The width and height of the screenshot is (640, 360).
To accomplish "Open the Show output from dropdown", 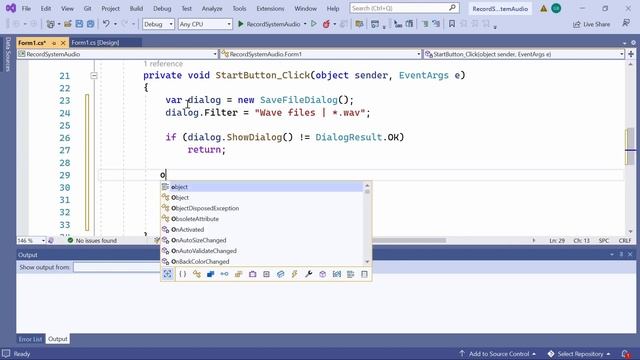I will tap(118, 267).
